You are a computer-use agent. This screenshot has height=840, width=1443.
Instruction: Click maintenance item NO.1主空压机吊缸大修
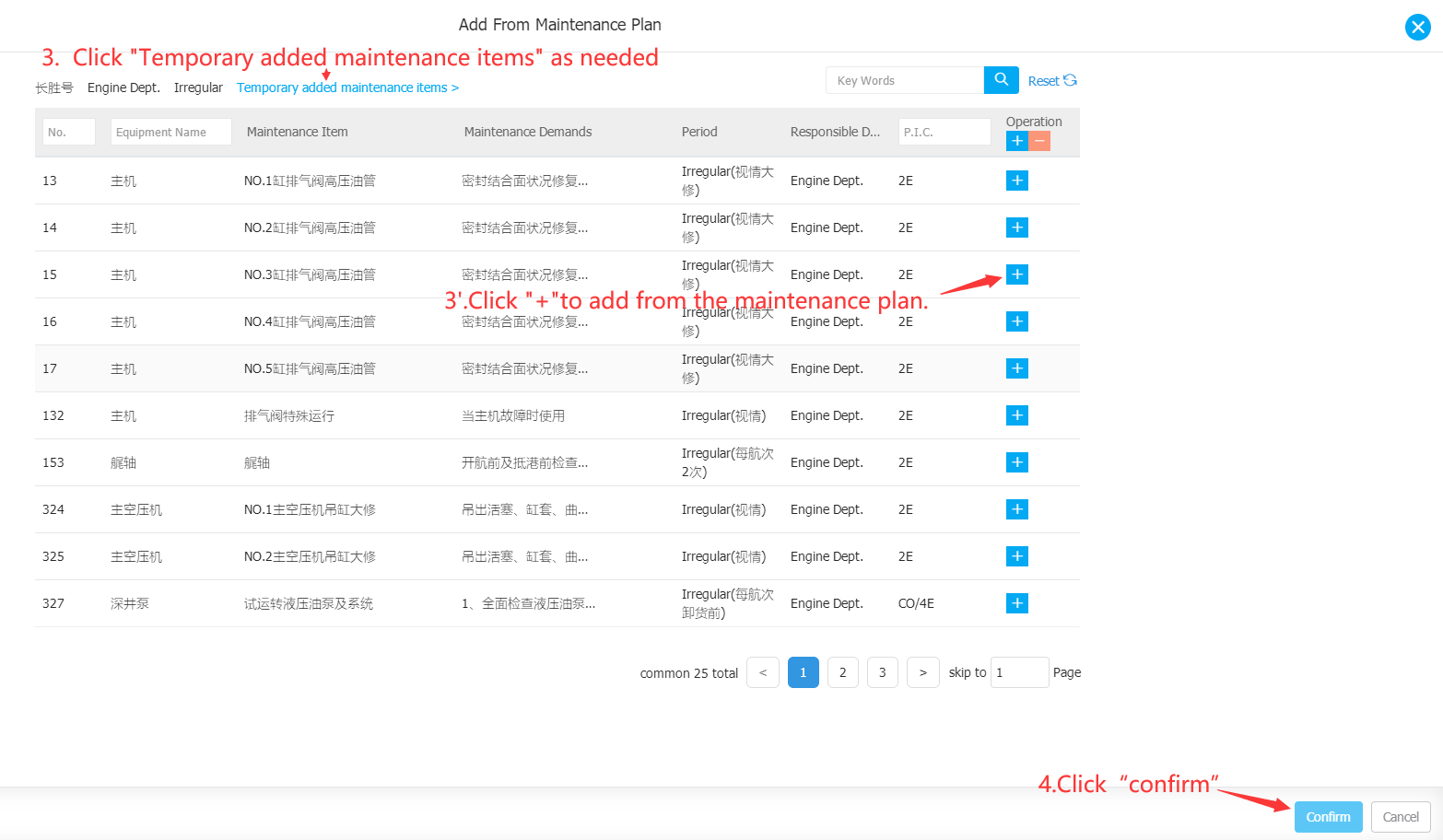pyautogui.click(x=310, y=509)
